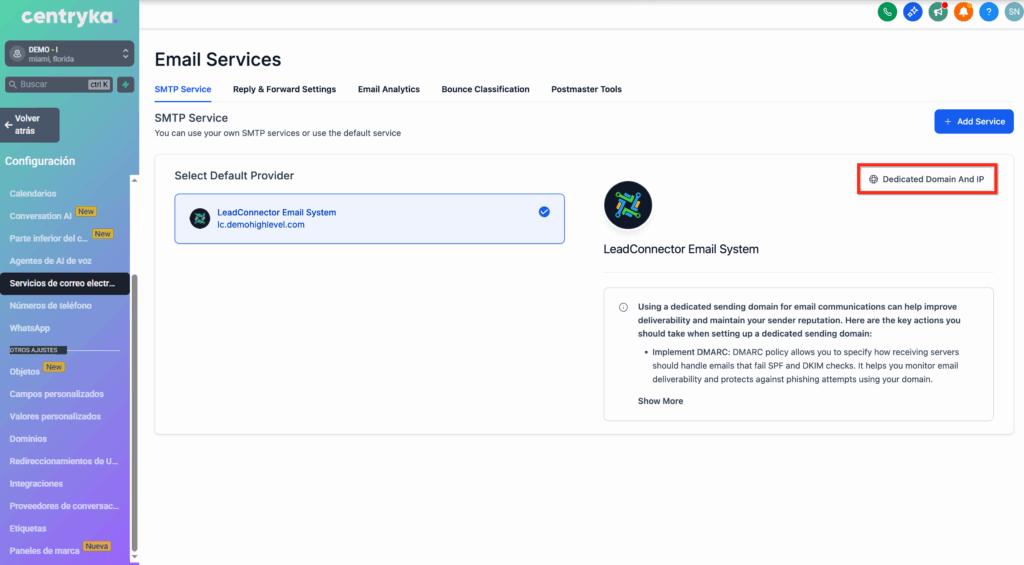Open Dedicated Domain And IP
This screenshot has height=565, width=1024.
(927, 179)
